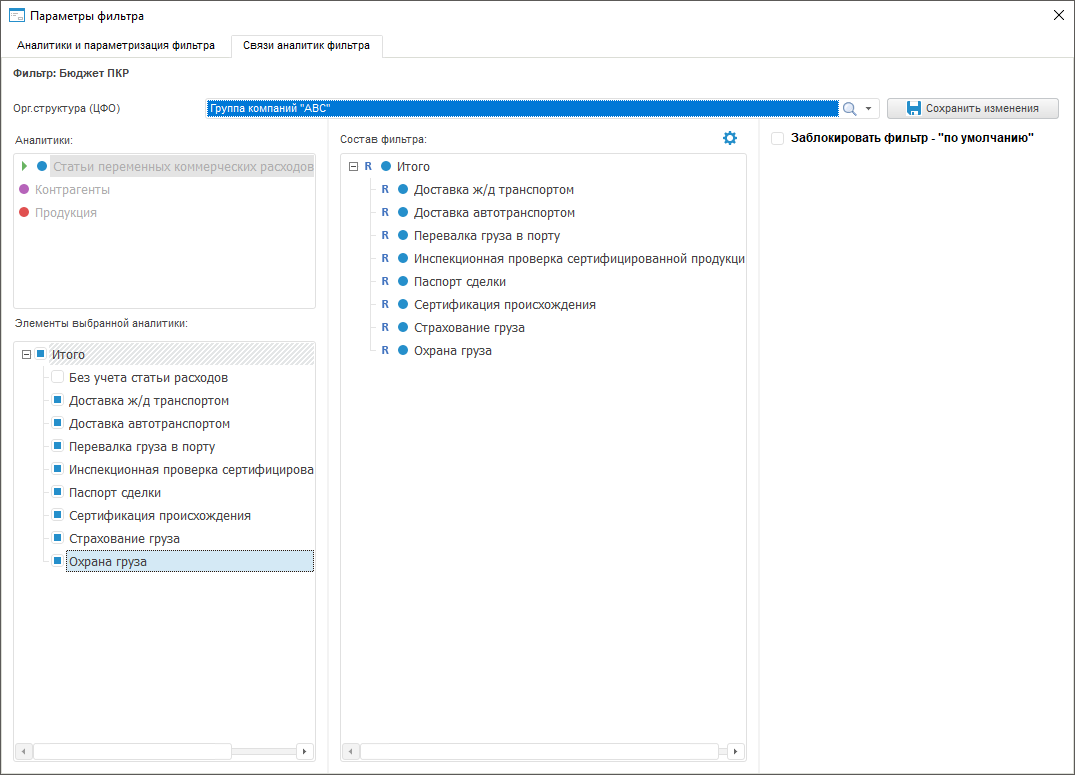
Task: Select Контрагенты analytic
Action: click(72, 189)
